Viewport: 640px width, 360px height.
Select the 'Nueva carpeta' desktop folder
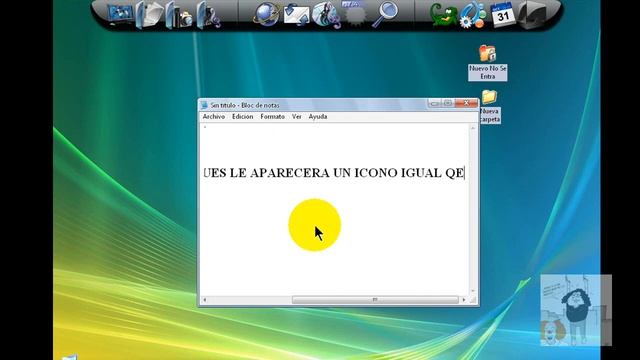pos(489,106)
